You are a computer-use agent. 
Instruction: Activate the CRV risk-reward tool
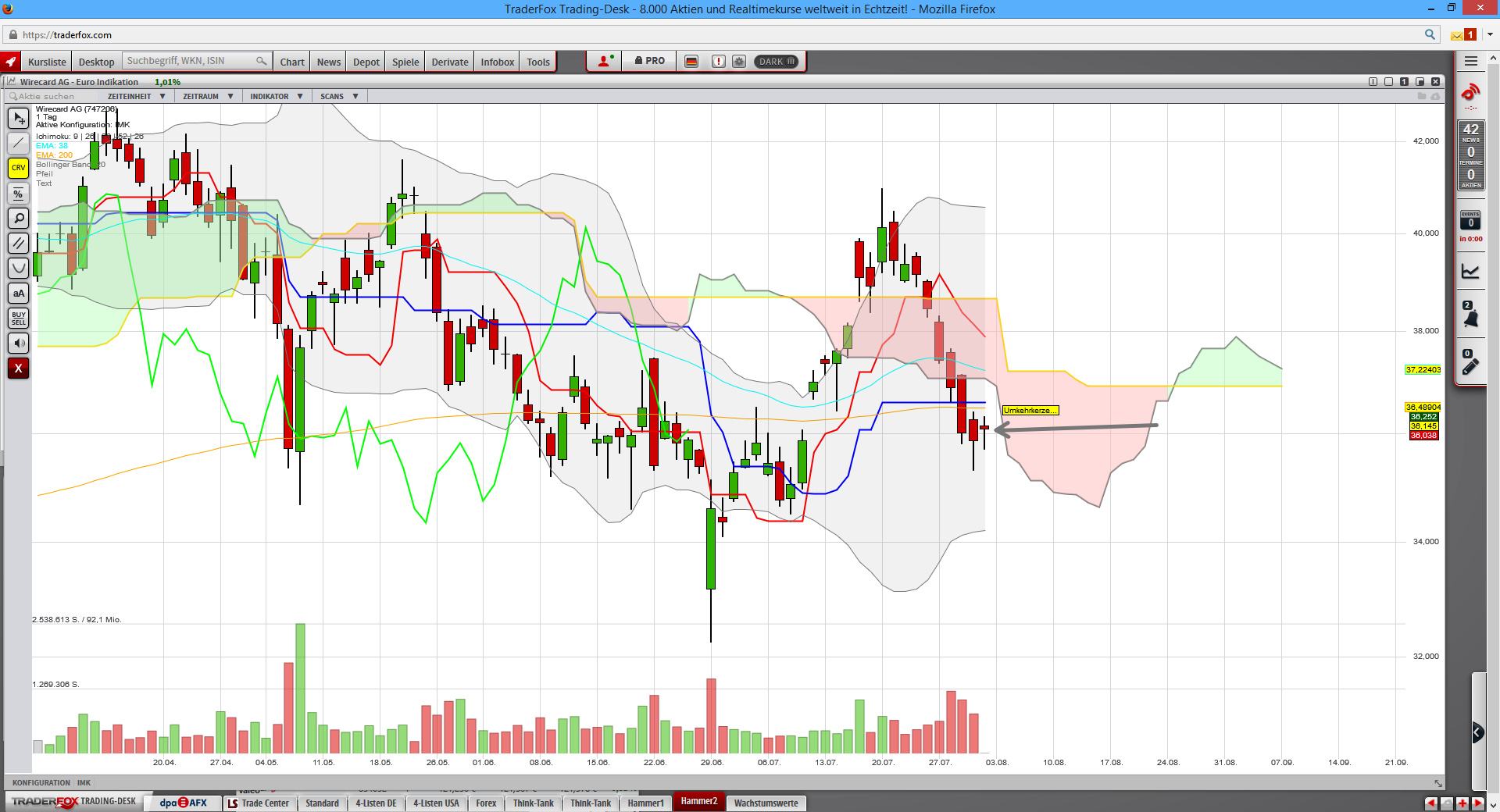(x=19, y=168)
